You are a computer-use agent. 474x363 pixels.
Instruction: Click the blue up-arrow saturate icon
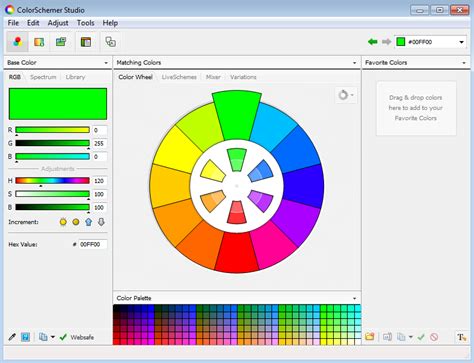[88, 222]
